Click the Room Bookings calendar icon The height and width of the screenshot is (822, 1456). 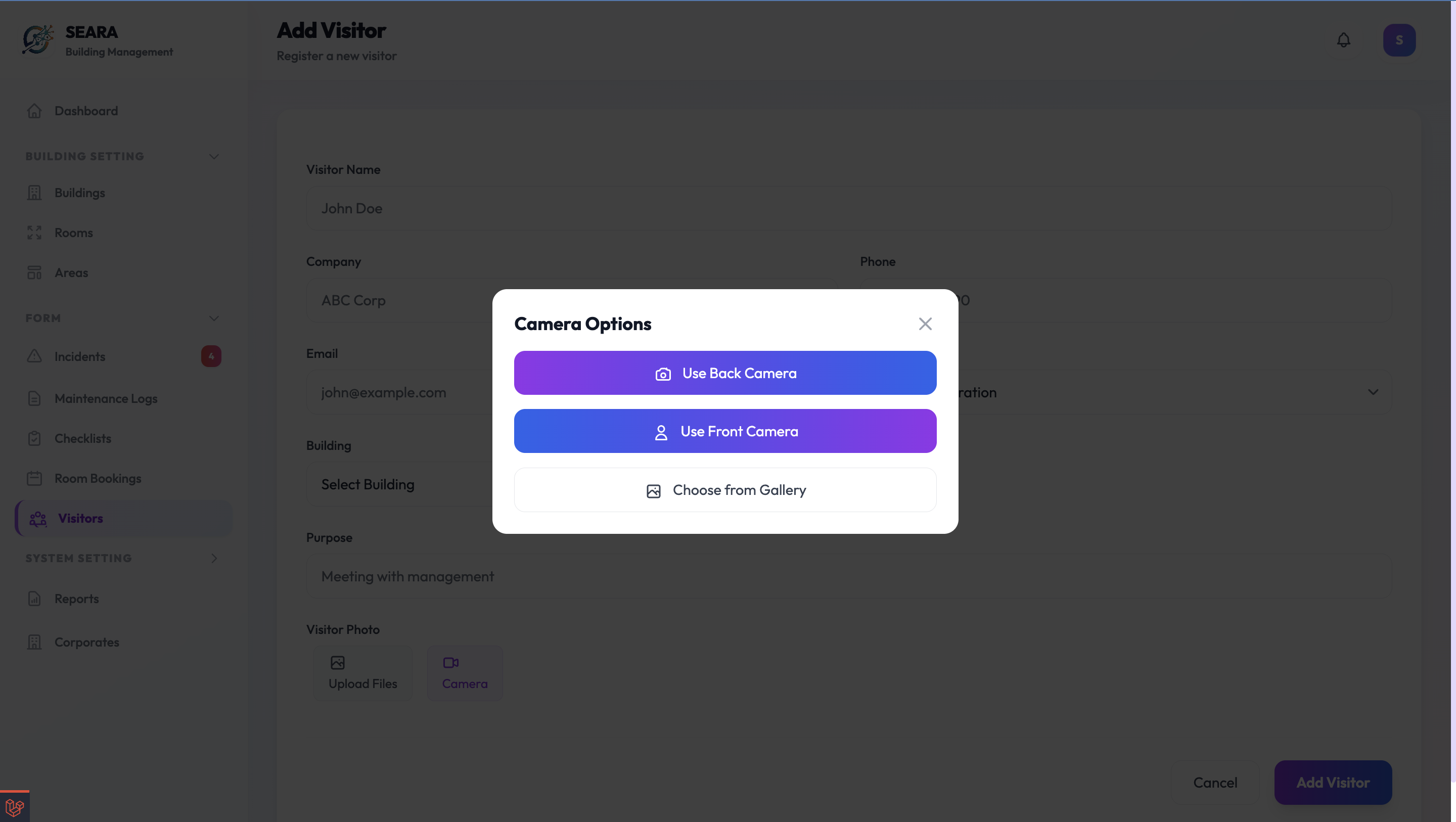tap(34, 478)
